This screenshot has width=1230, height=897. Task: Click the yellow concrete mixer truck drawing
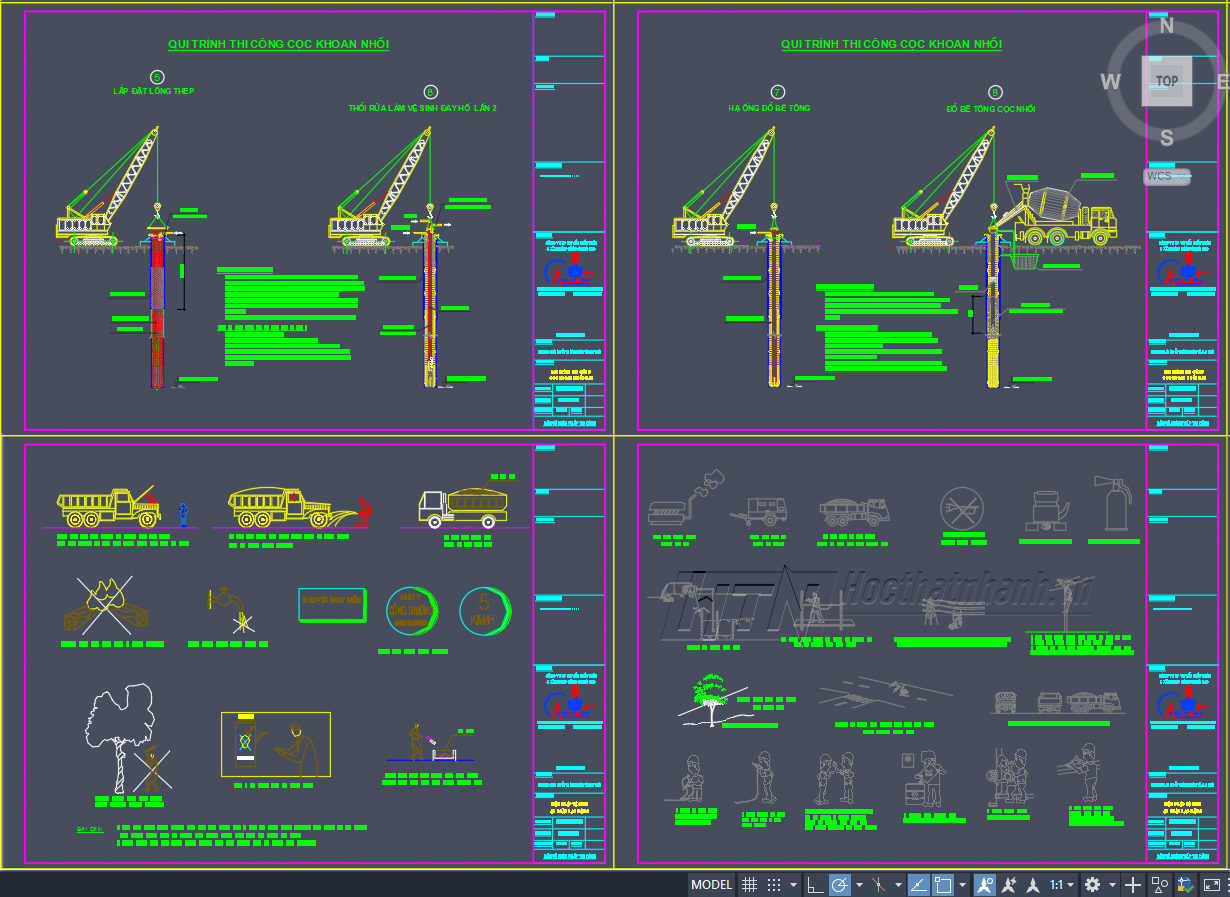1063,215
